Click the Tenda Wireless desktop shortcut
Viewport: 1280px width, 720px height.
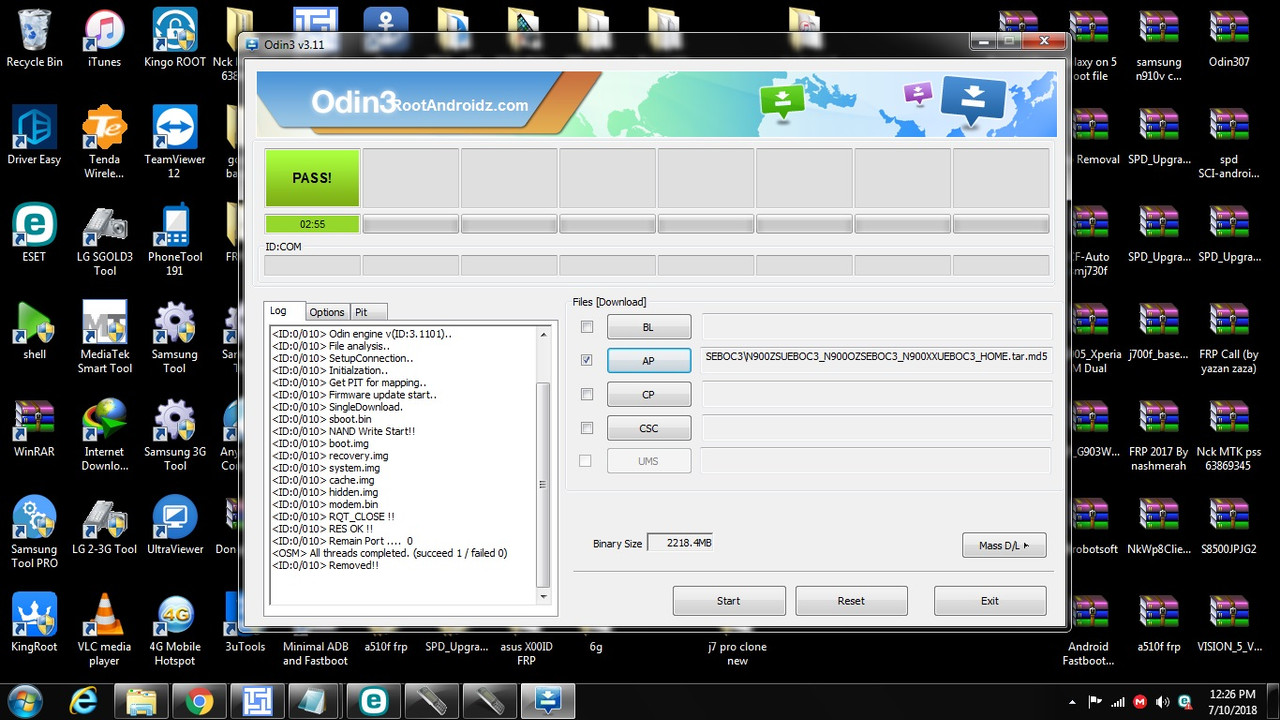coord(104,143)
